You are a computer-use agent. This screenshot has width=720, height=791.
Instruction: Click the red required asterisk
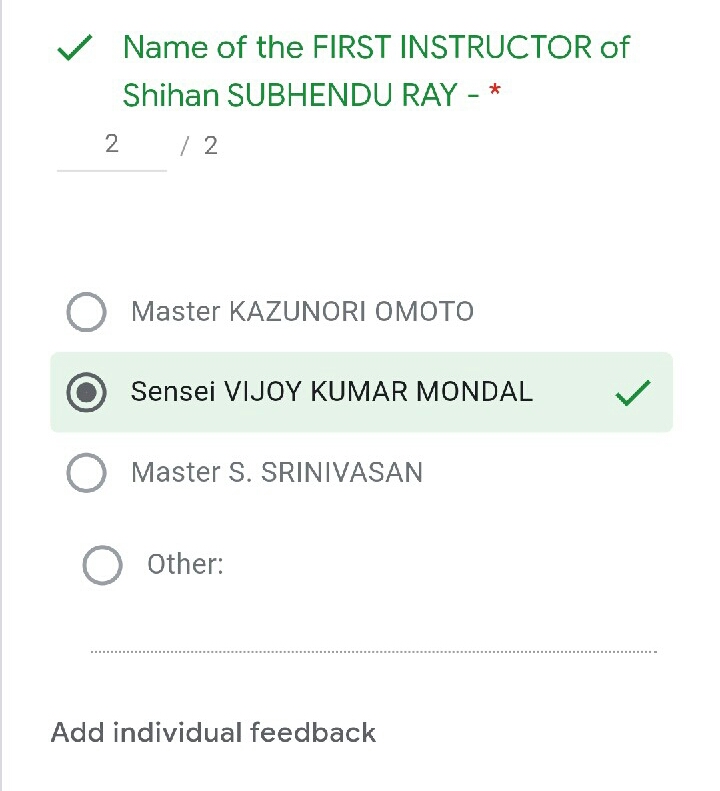494,95
